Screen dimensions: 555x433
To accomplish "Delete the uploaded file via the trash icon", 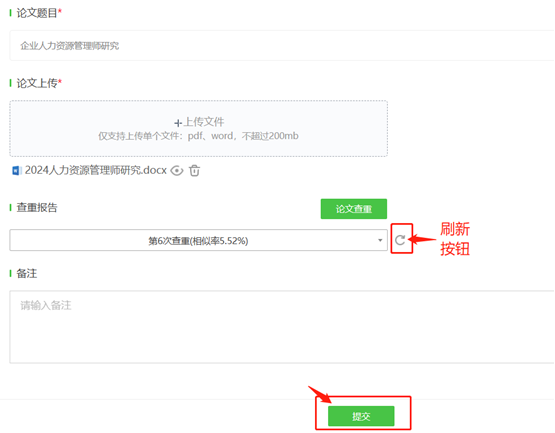I will click(x=194, y=171).
